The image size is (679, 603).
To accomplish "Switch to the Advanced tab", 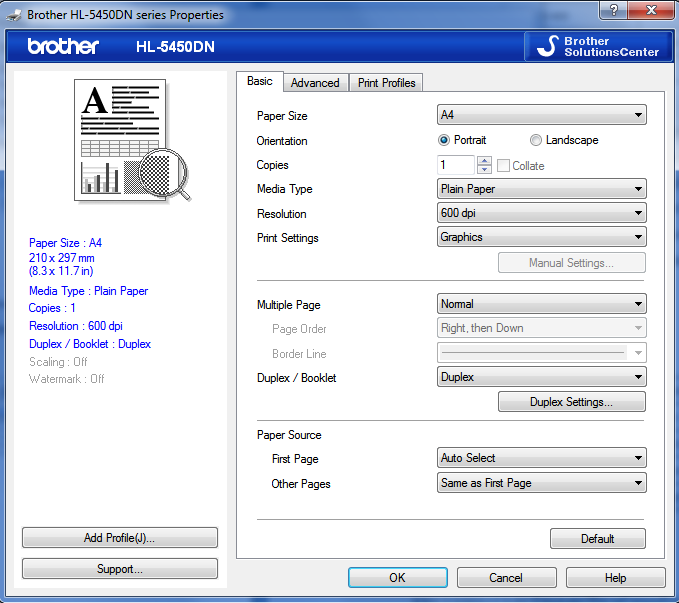I will click(315, 83).
